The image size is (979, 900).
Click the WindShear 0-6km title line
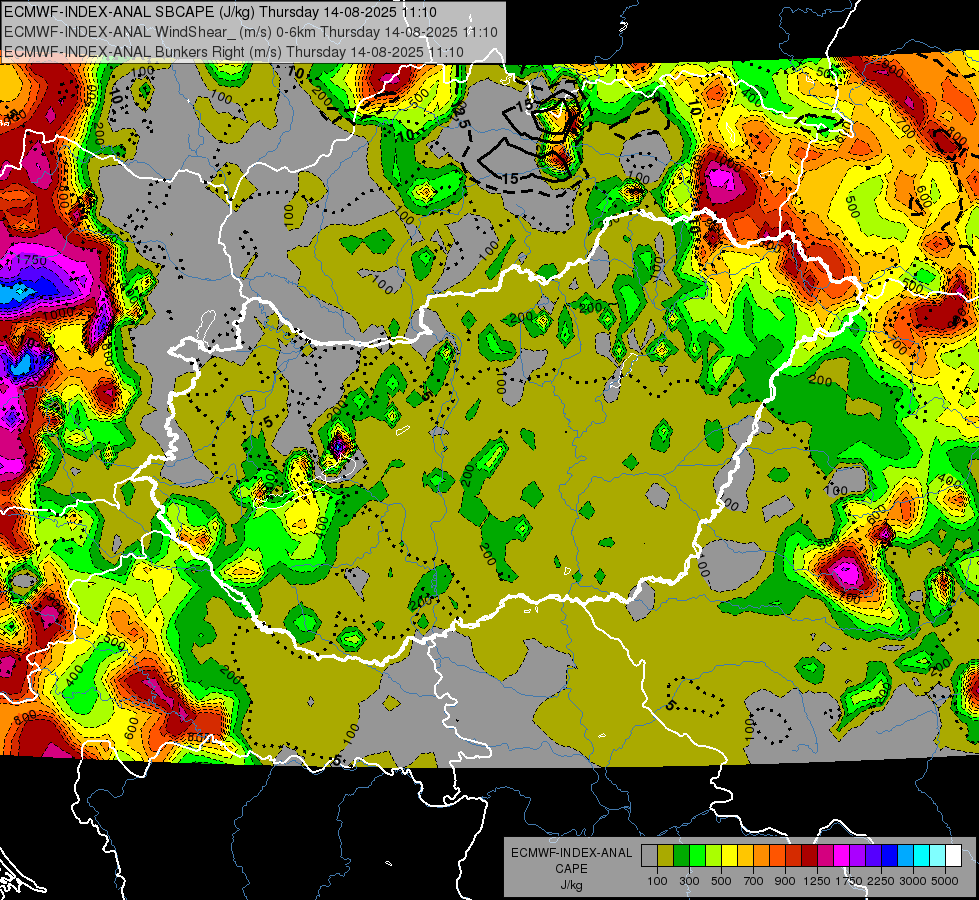[x=251, y=32]
